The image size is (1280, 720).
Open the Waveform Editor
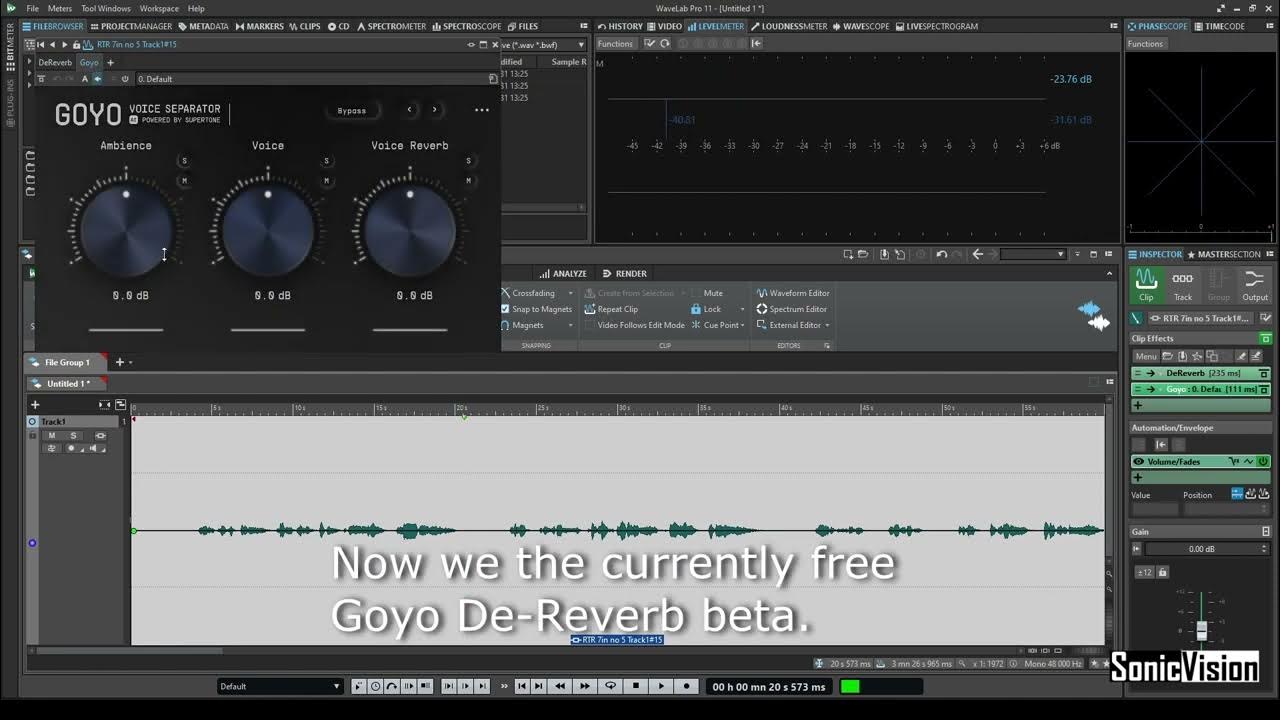click(793, 293)
